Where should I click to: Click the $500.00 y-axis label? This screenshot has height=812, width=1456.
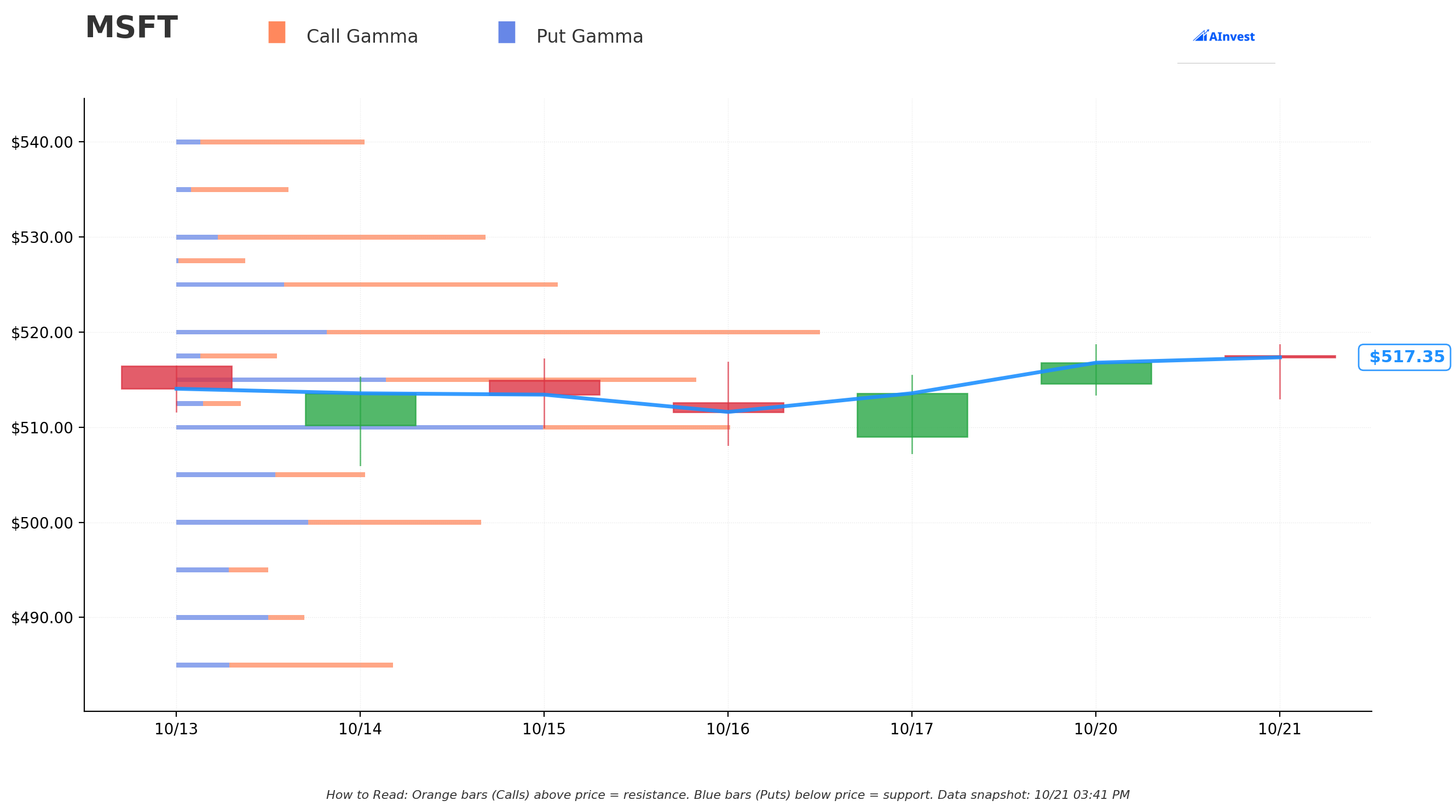[42, 523]
